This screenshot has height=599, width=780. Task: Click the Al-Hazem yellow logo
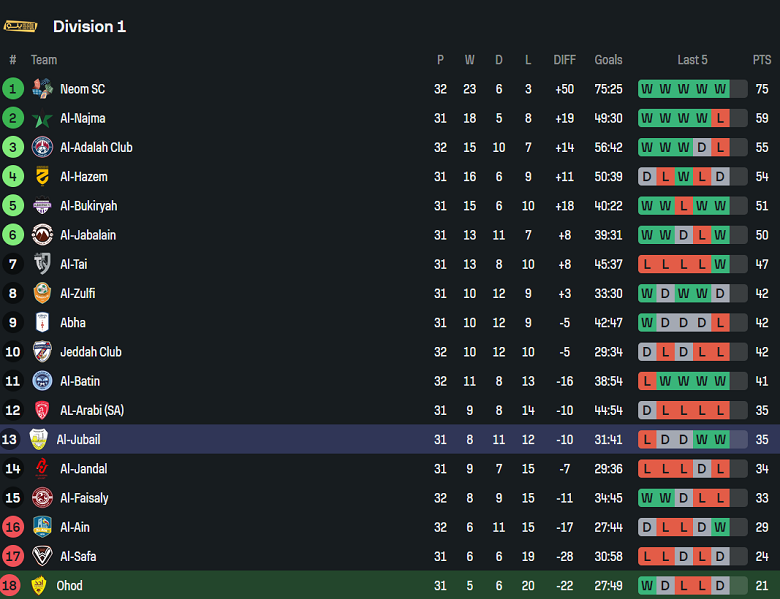[42, 177]
